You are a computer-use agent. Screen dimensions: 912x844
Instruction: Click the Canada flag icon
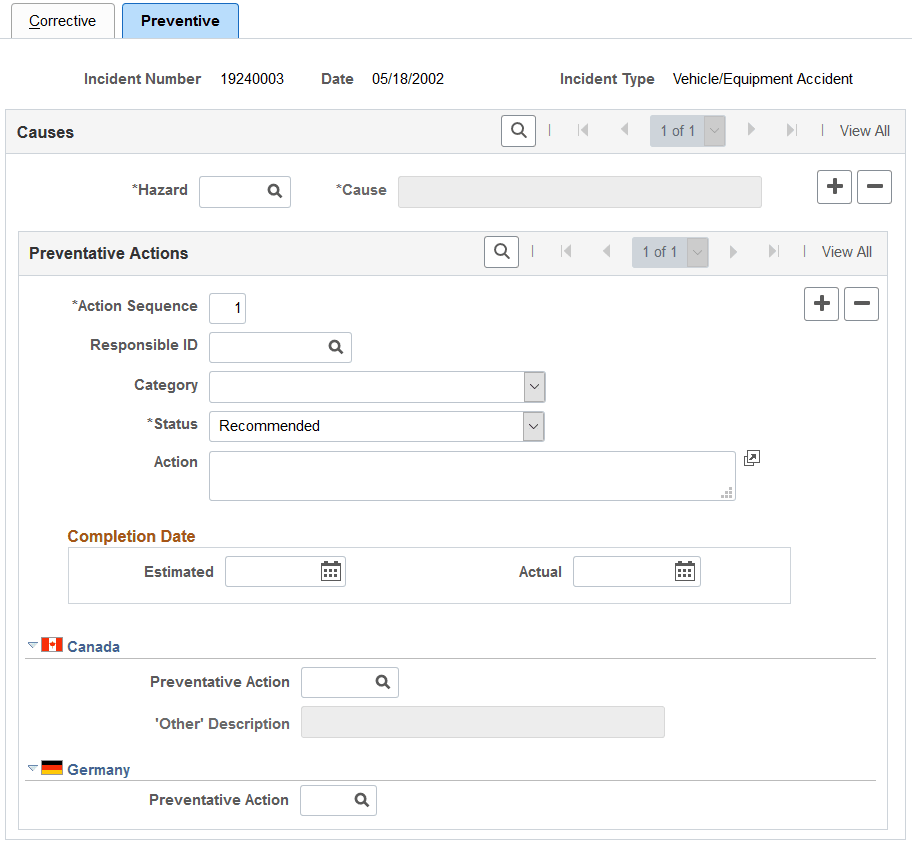[x=52, y=645]
